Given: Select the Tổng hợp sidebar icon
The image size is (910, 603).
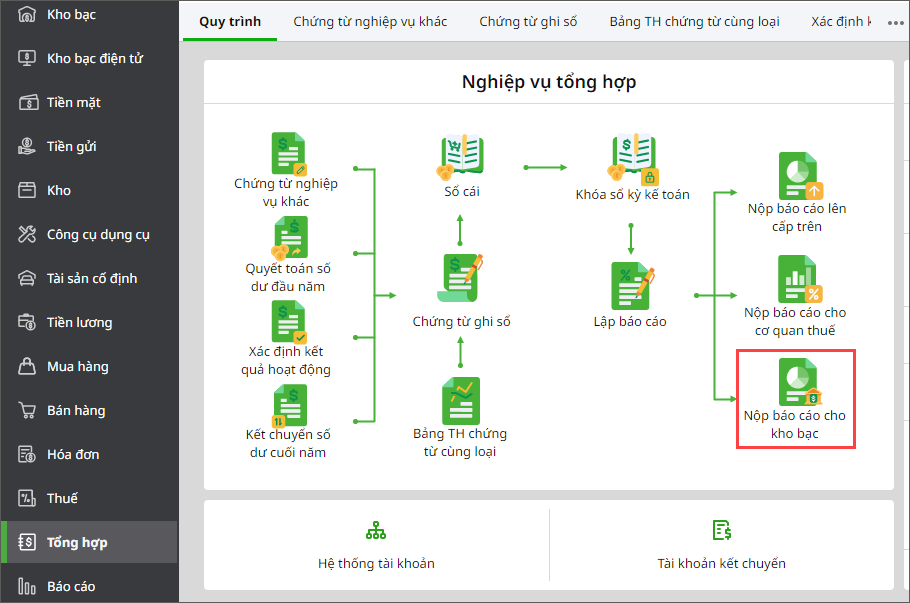Looking at the screenshot, I should (x=27, y=542).
